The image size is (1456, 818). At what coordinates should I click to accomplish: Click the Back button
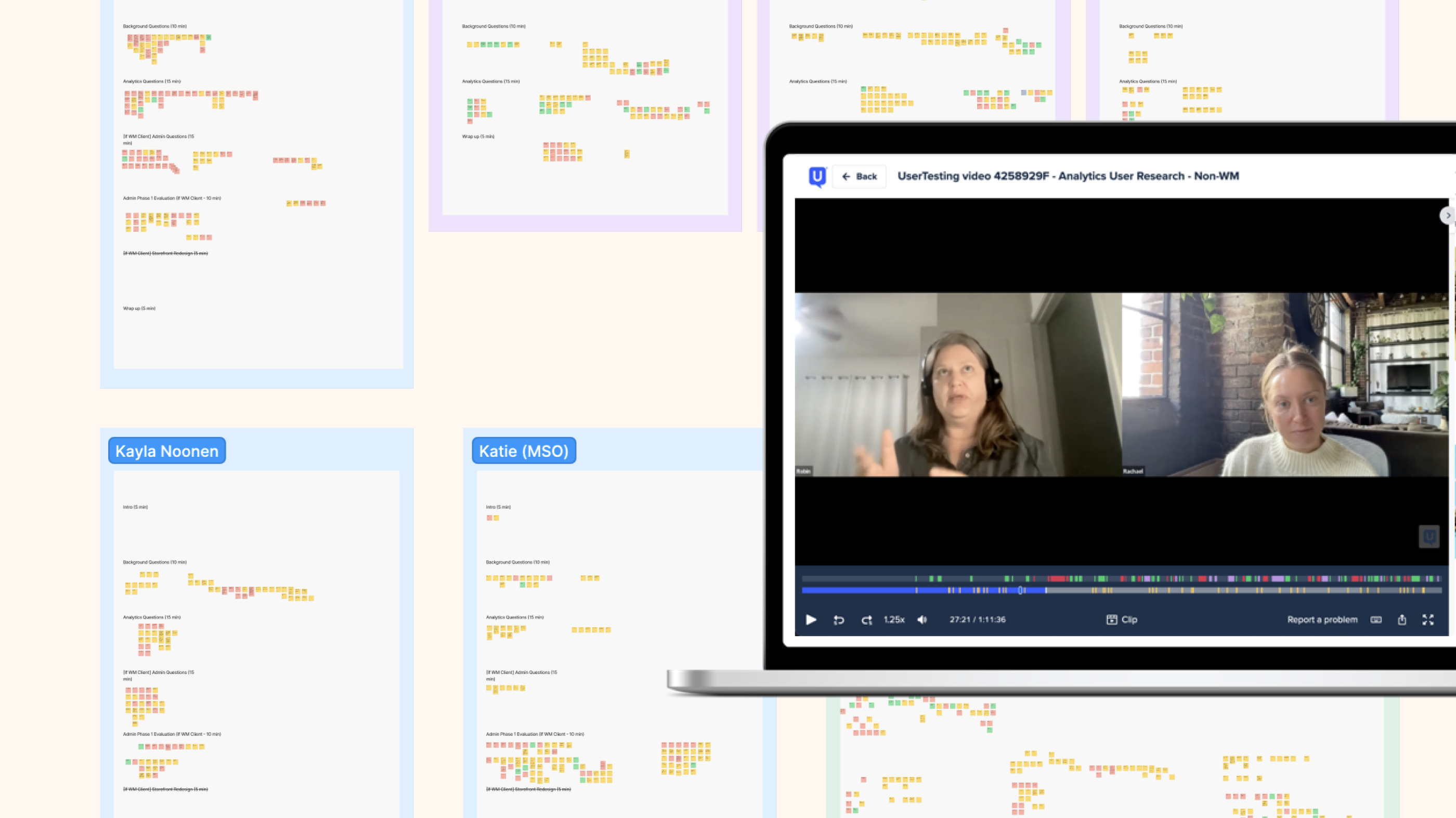[859, 176]
